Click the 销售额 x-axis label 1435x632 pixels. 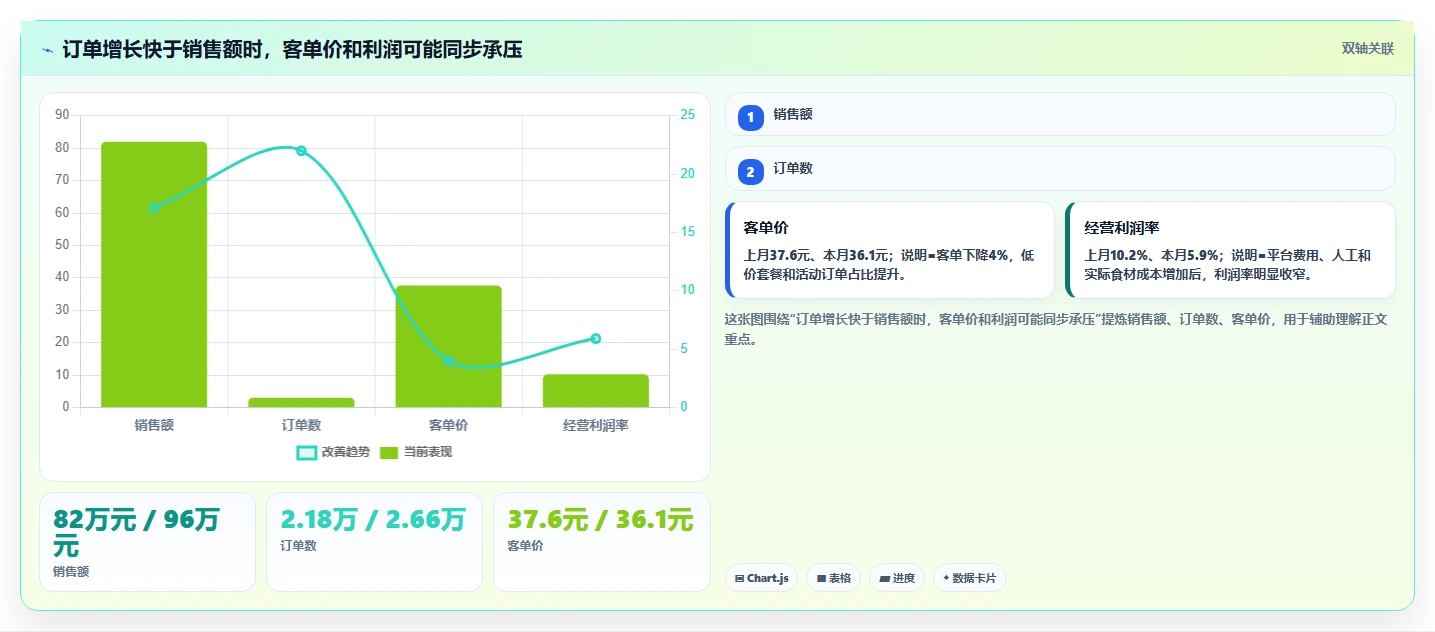pos(154,425)
